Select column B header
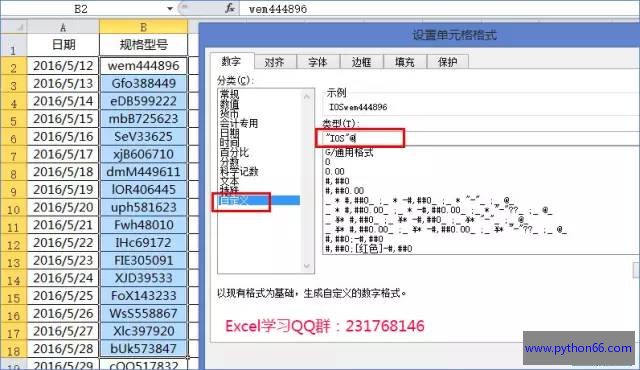 (143, 27)
